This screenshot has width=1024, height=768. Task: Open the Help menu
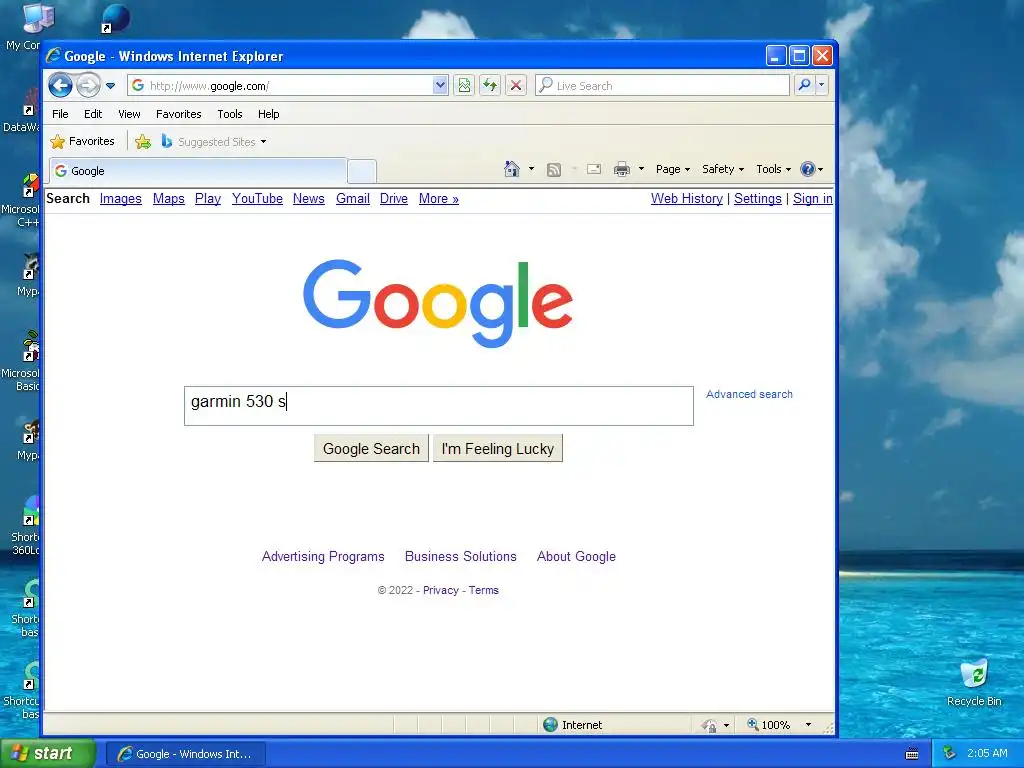pyautogui.click(x=268, y=114)
